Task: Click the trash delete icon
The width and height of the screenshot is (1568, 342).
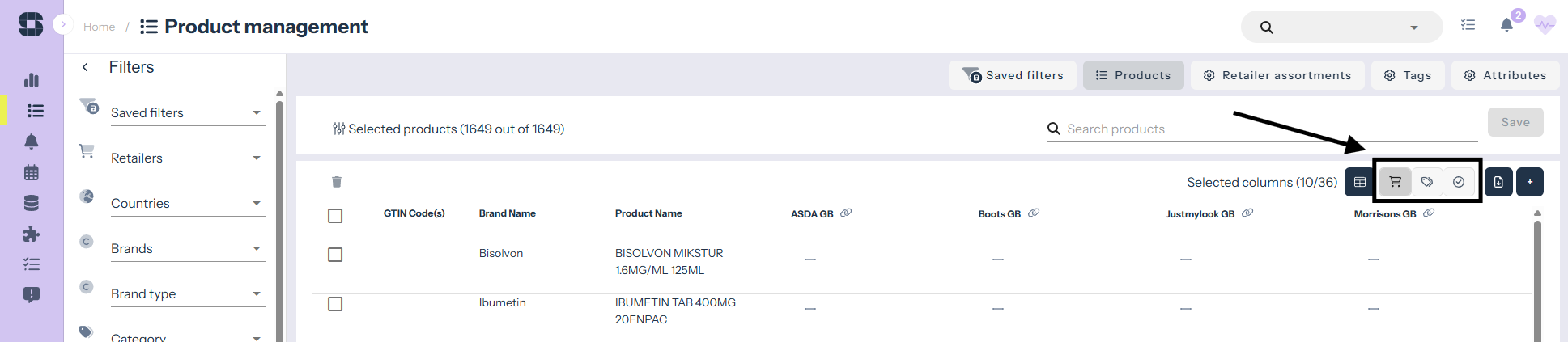Action: 337,182
